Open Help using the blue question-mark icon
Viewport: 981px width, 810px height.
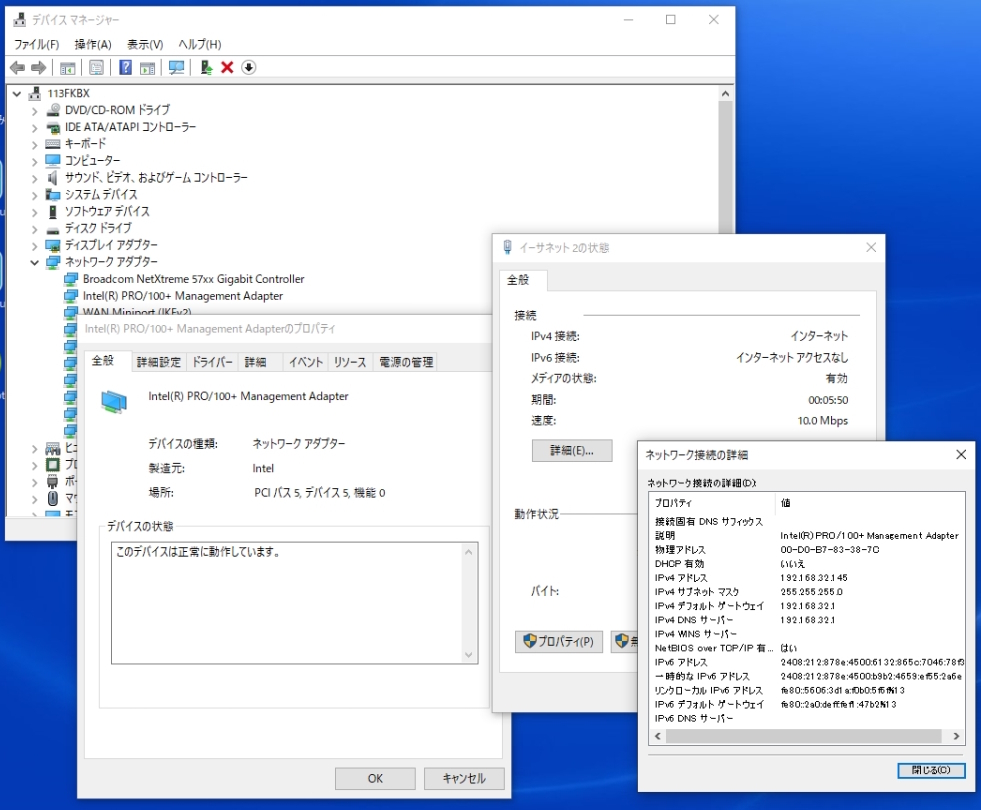click(125, 67)
